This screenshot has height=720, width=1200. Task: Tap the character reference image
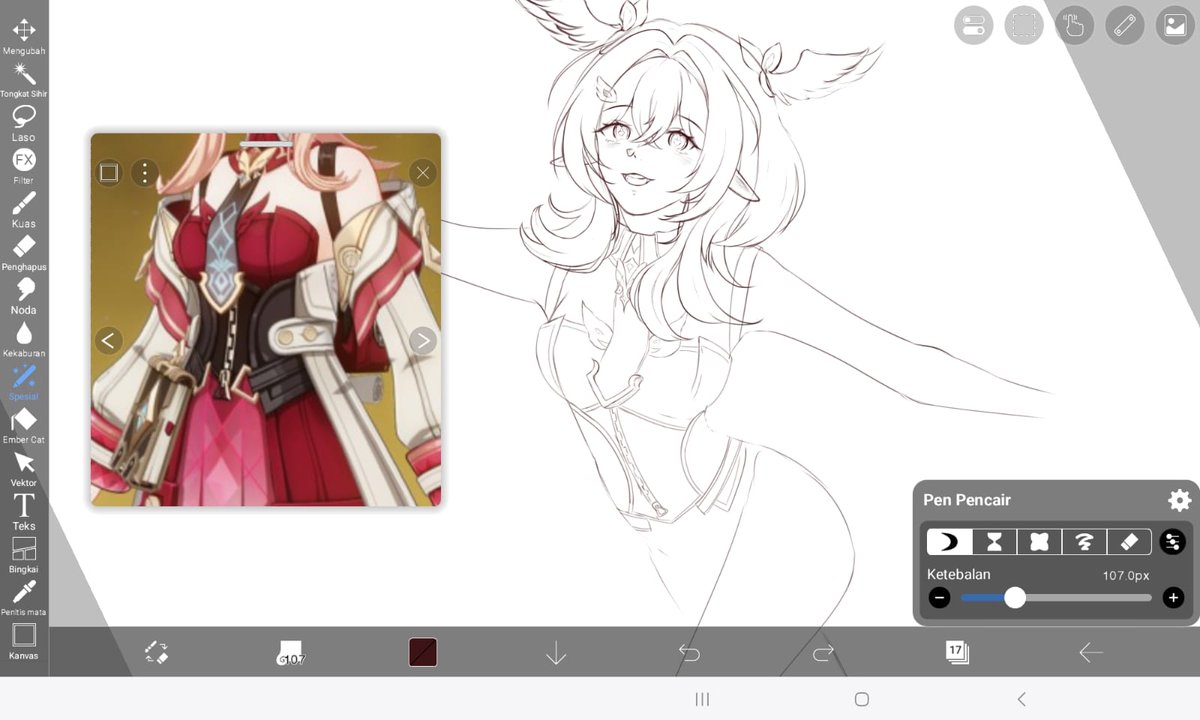(266, 319)
